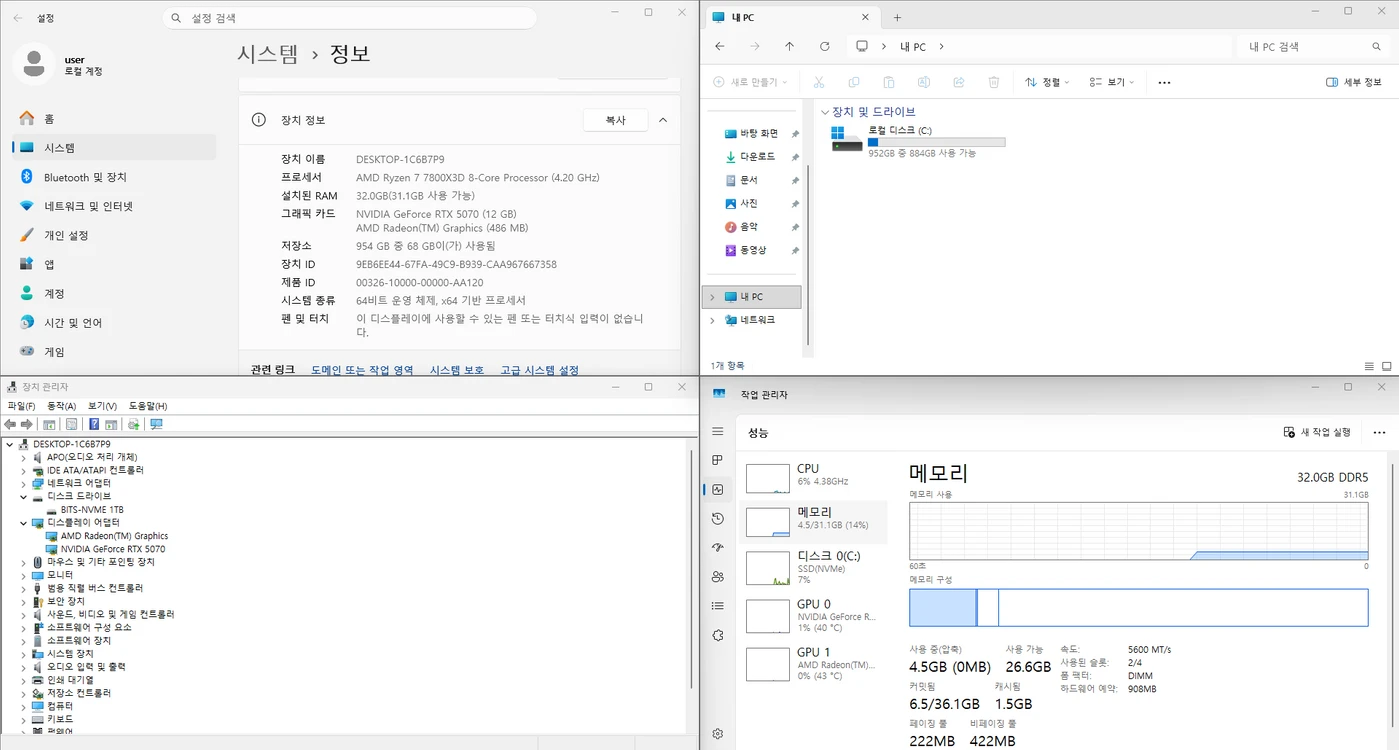This screenshot has height=750, width=1399.
Task: Expand the 모니터 node in Device Manager
Action: pyautogui.click(x=24, y=575)
